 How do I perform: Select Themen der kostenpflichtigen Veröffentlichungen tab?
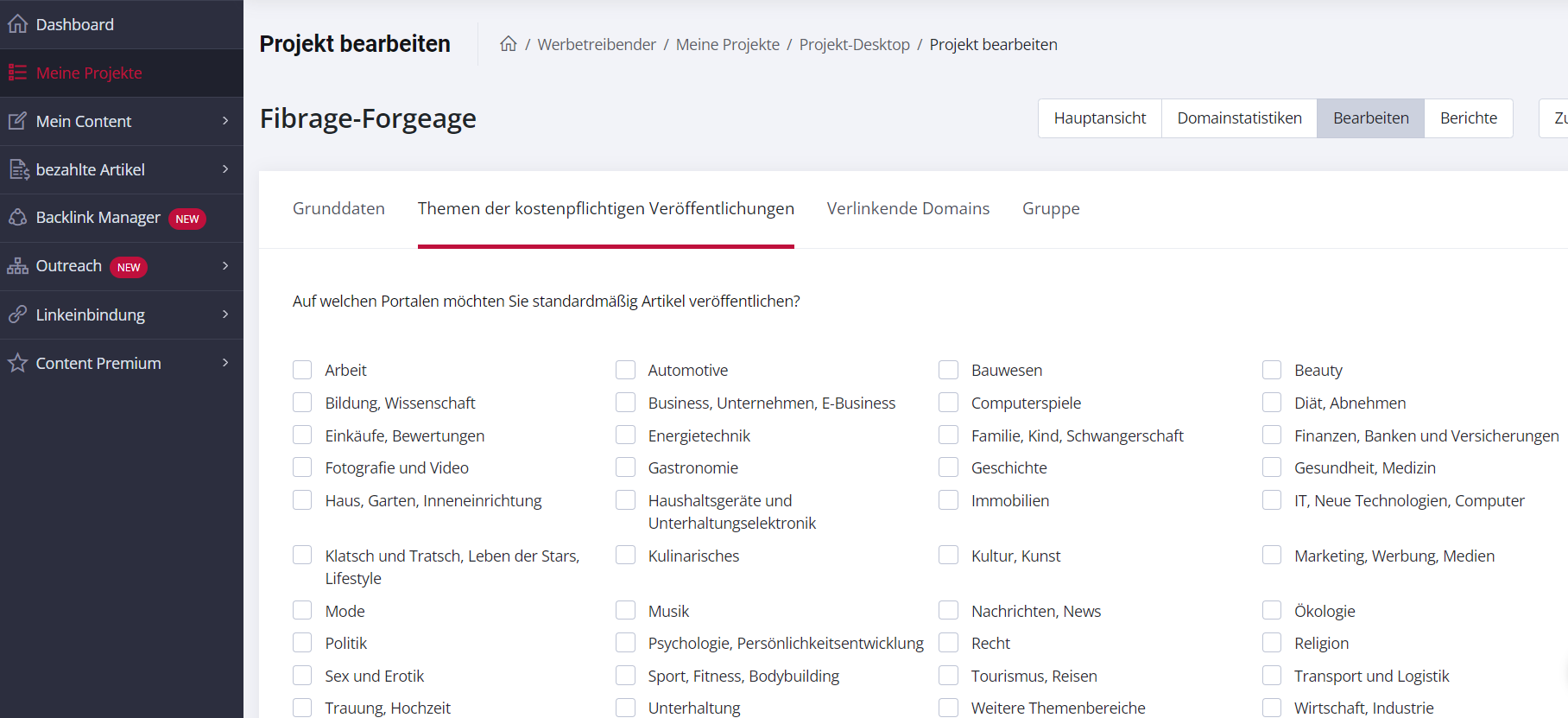606,208
